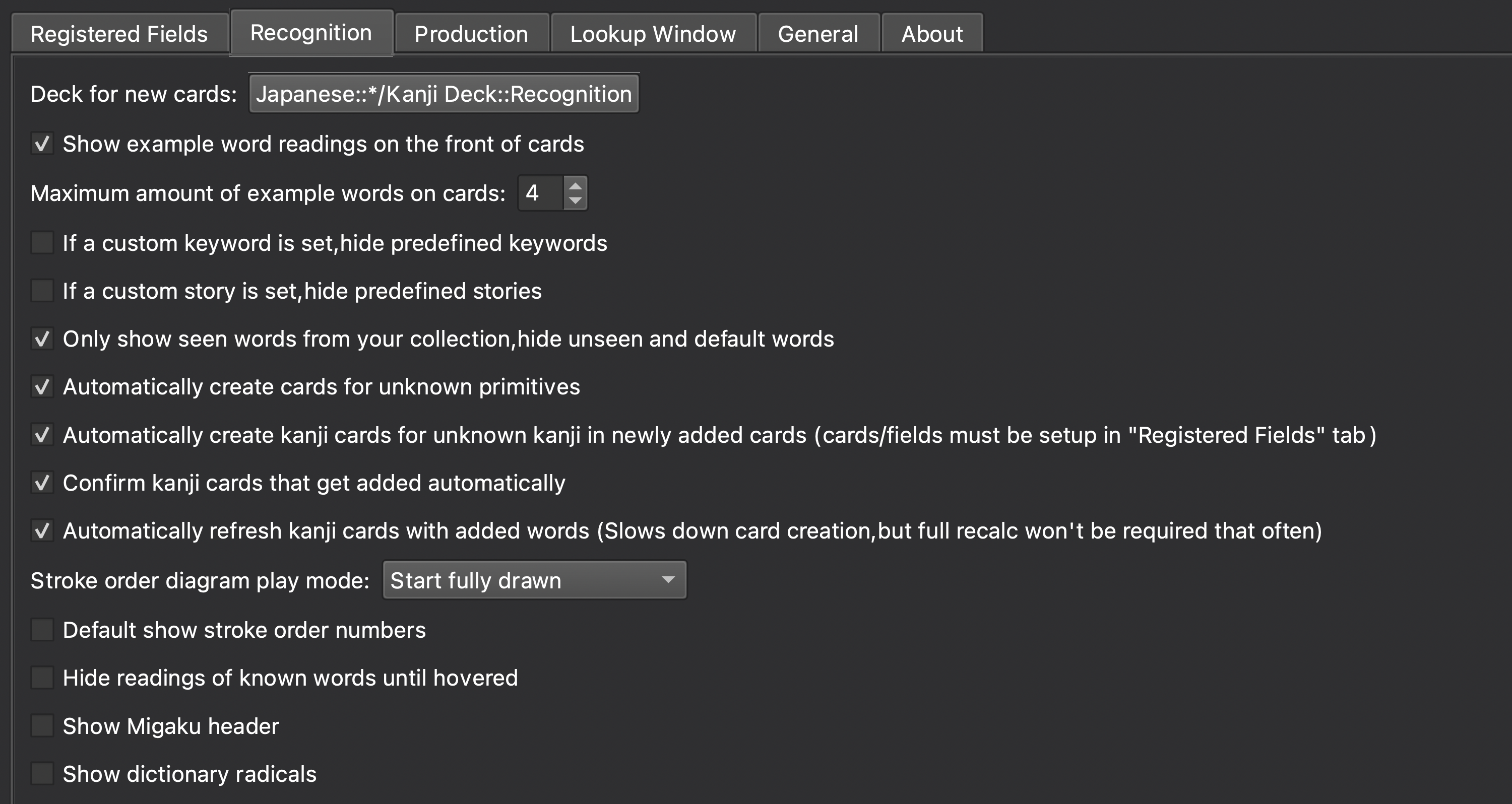Select the Recognition tab
The image size is (1512, 804).
[x=310, y=32]
